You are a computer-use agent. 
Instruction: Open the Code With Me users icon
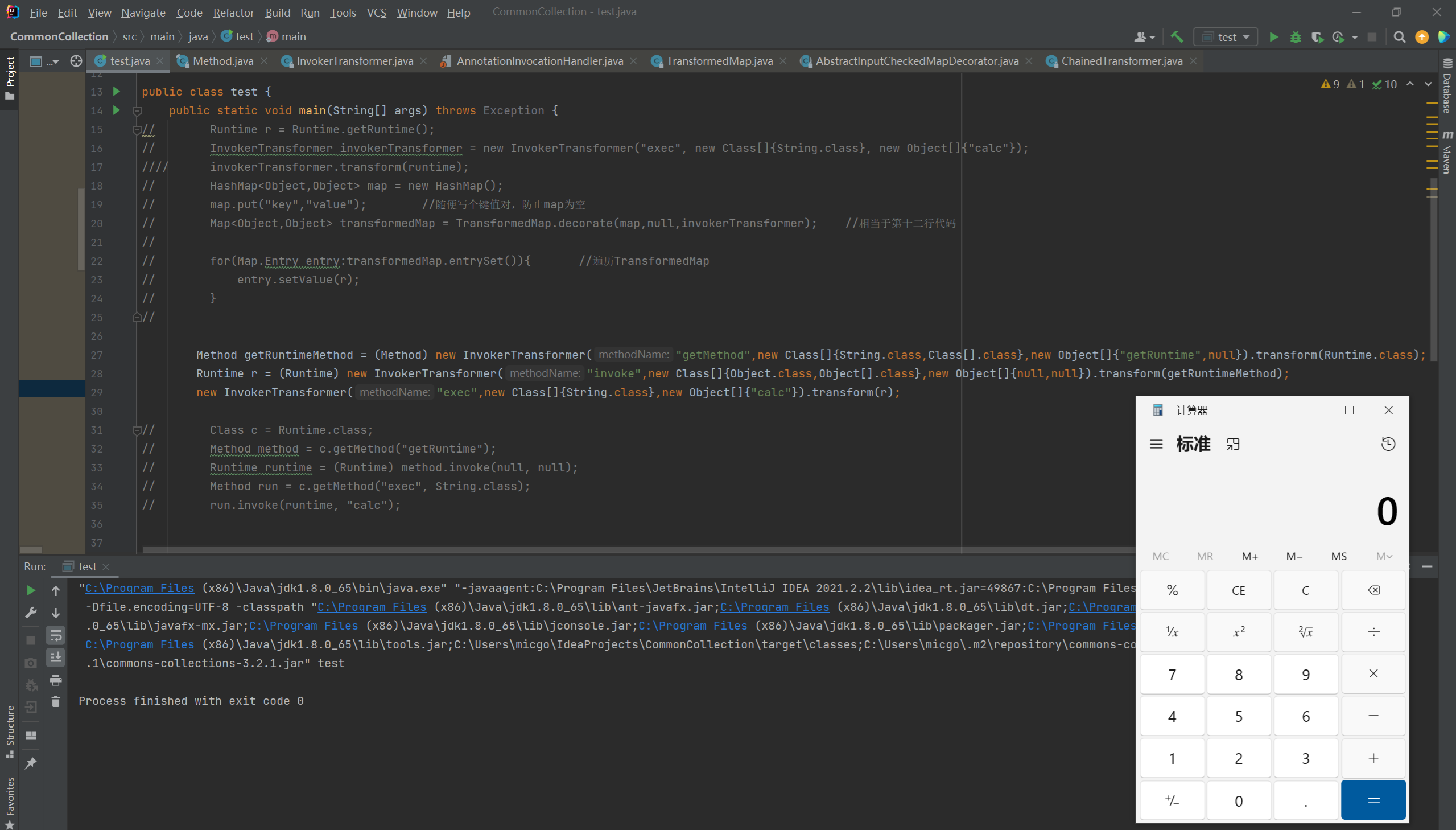(1144, 37)
